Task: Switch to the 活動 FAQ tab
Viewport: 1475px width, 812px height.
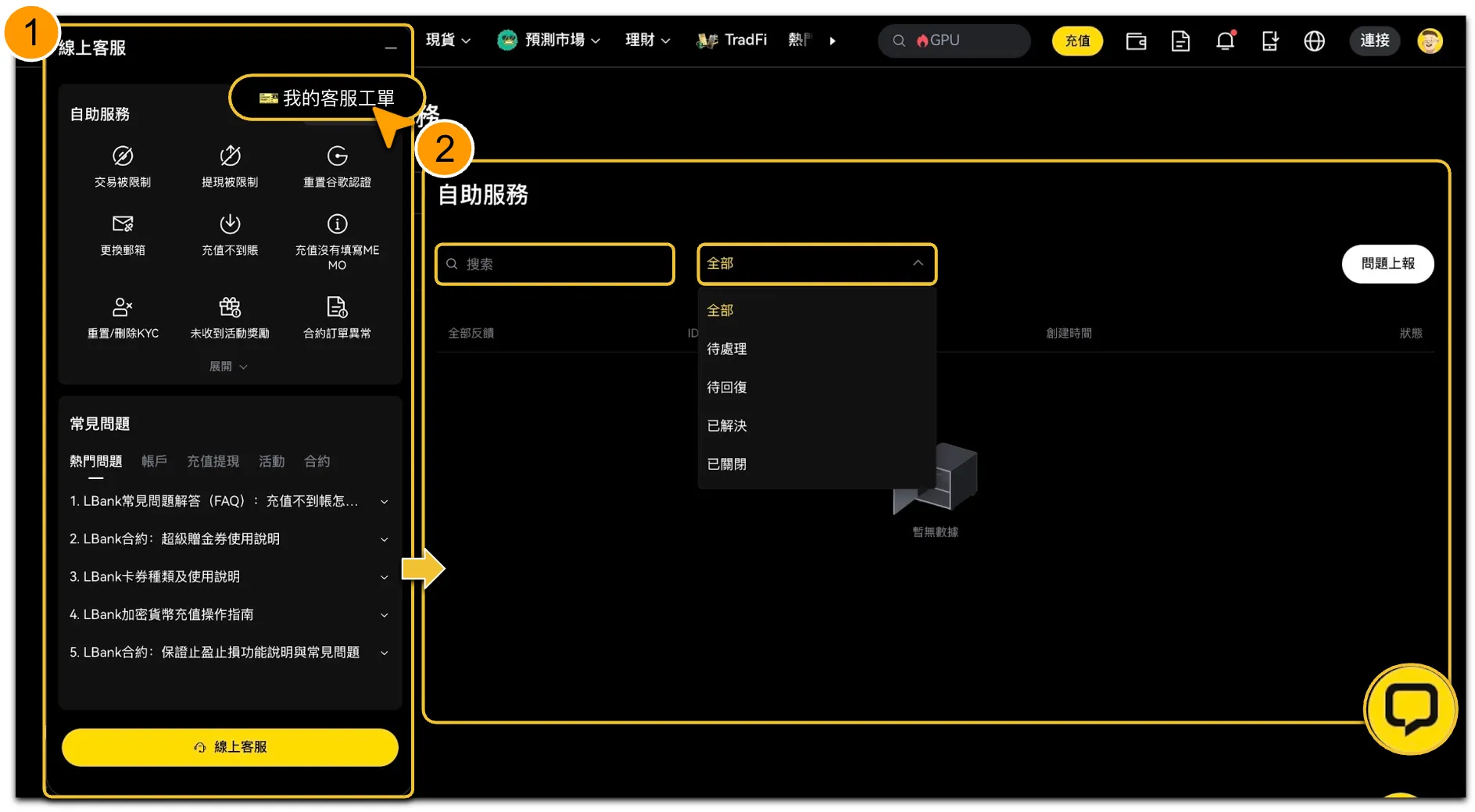Action: point(271,461)
